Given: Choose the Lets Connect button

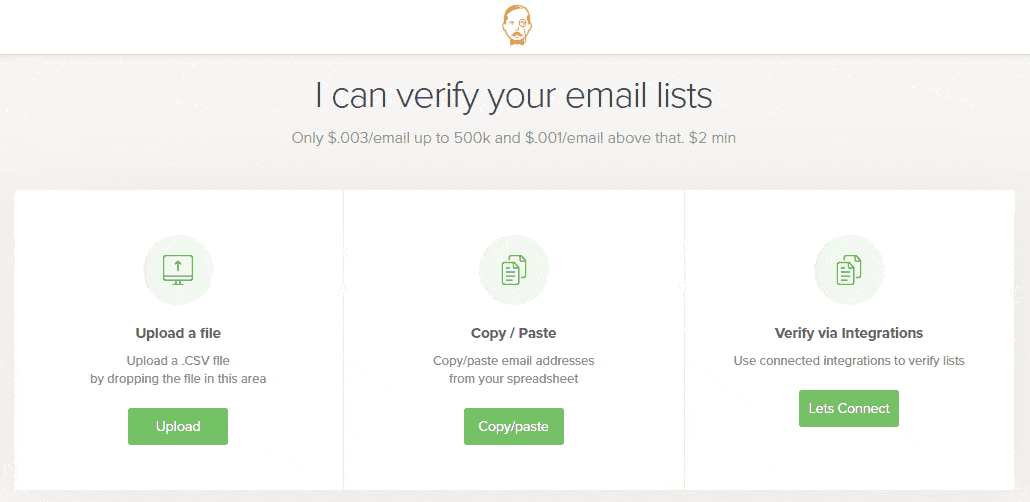Looking at the screenshot, I should coord(849,408).
